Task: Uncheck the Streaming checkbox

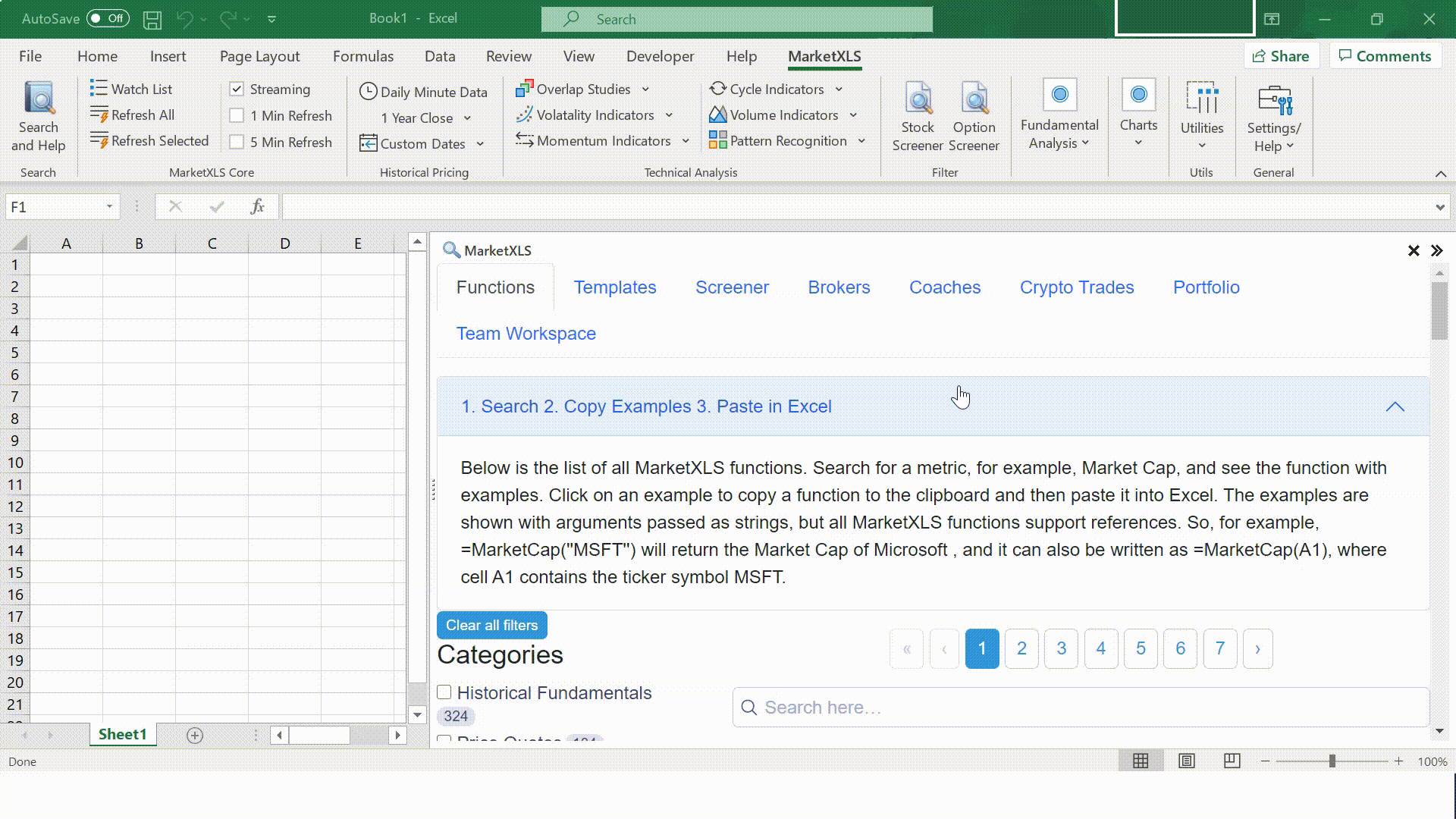Action: pyautogui.click(x=237, y=89)
